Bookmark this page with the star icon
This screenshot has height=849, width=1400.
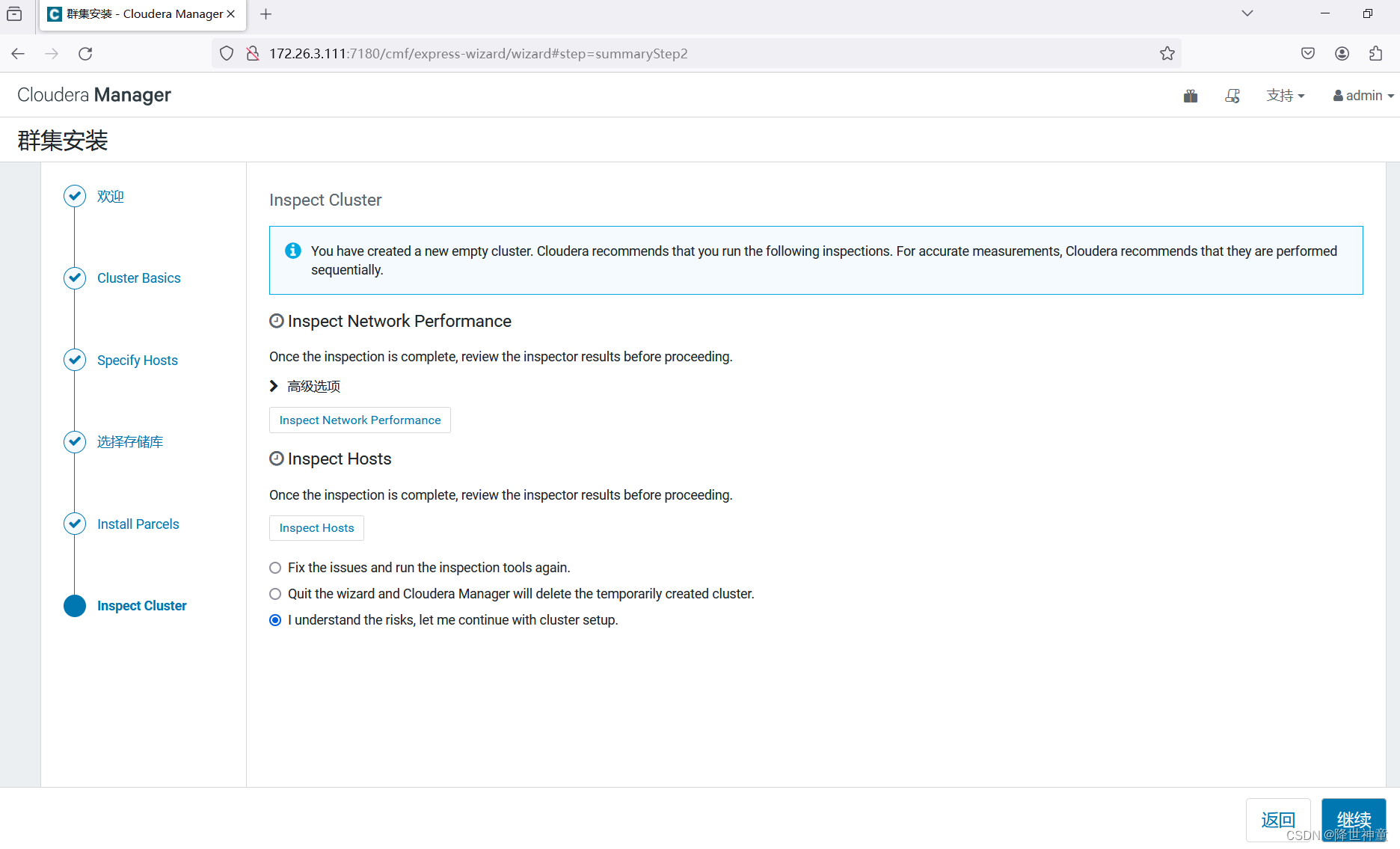tap(1167, 53)
